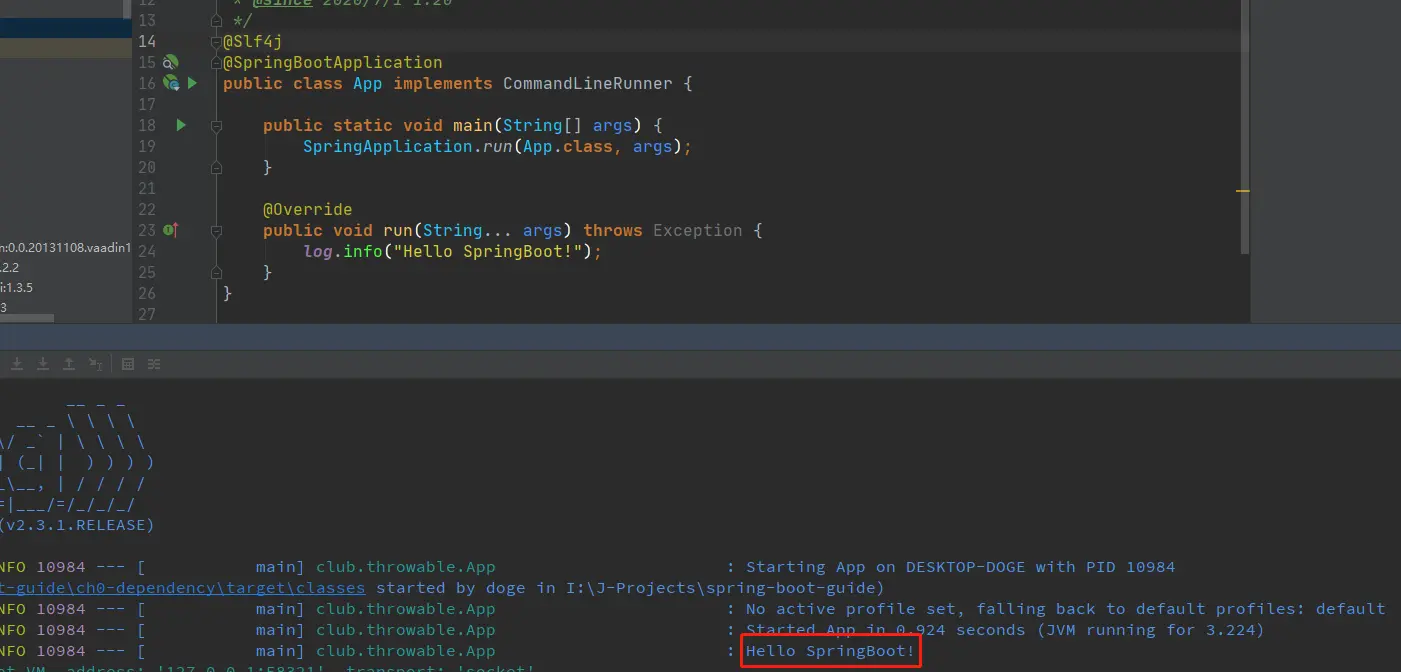The image size is (1401, 672).
Task: Click the Trace Current Stream Chain icon
Action: pyautogui.click(x=154, y=364)
